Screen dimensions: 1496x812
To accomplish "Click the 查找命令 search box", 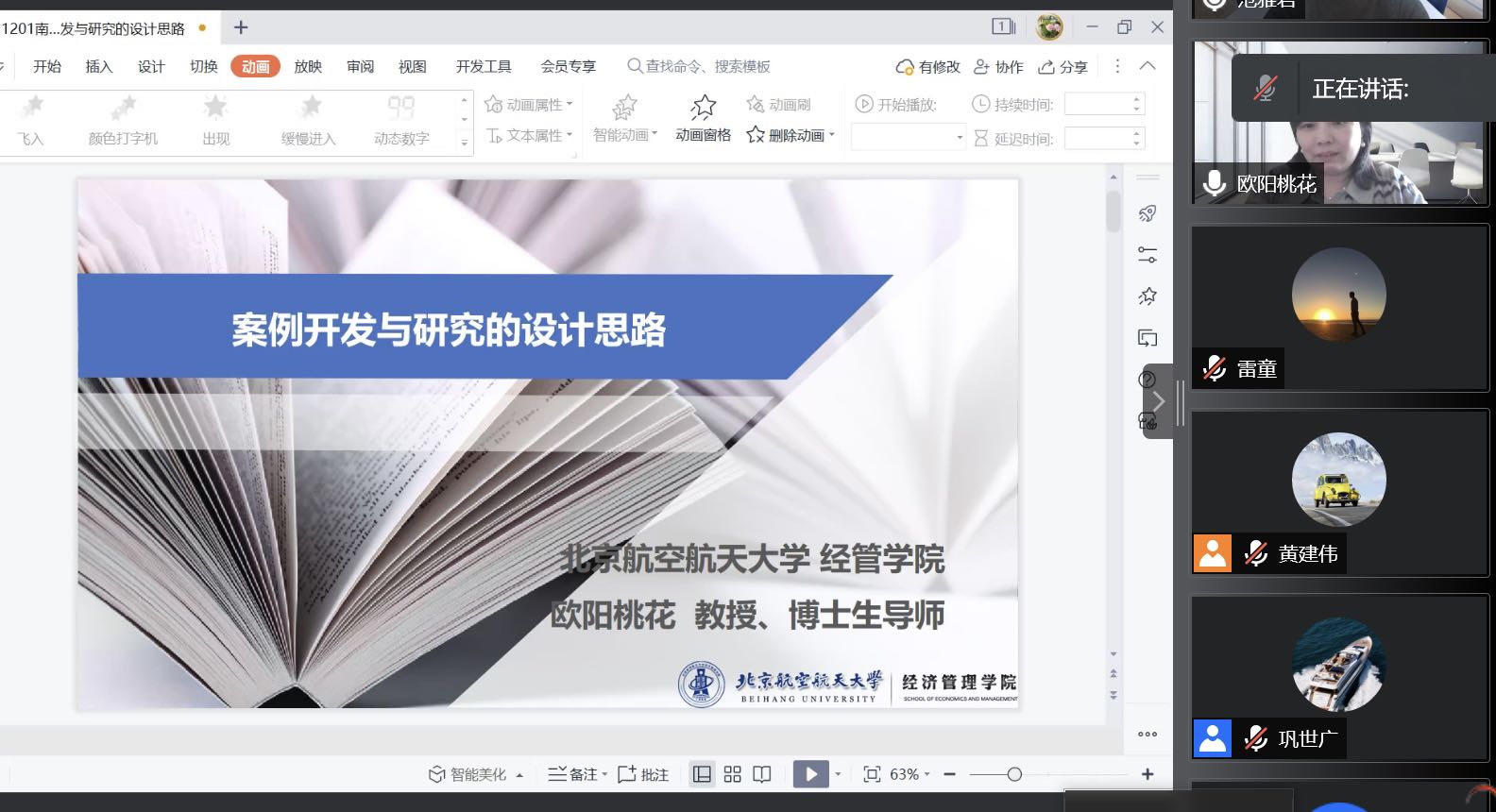I will [706, 67].
